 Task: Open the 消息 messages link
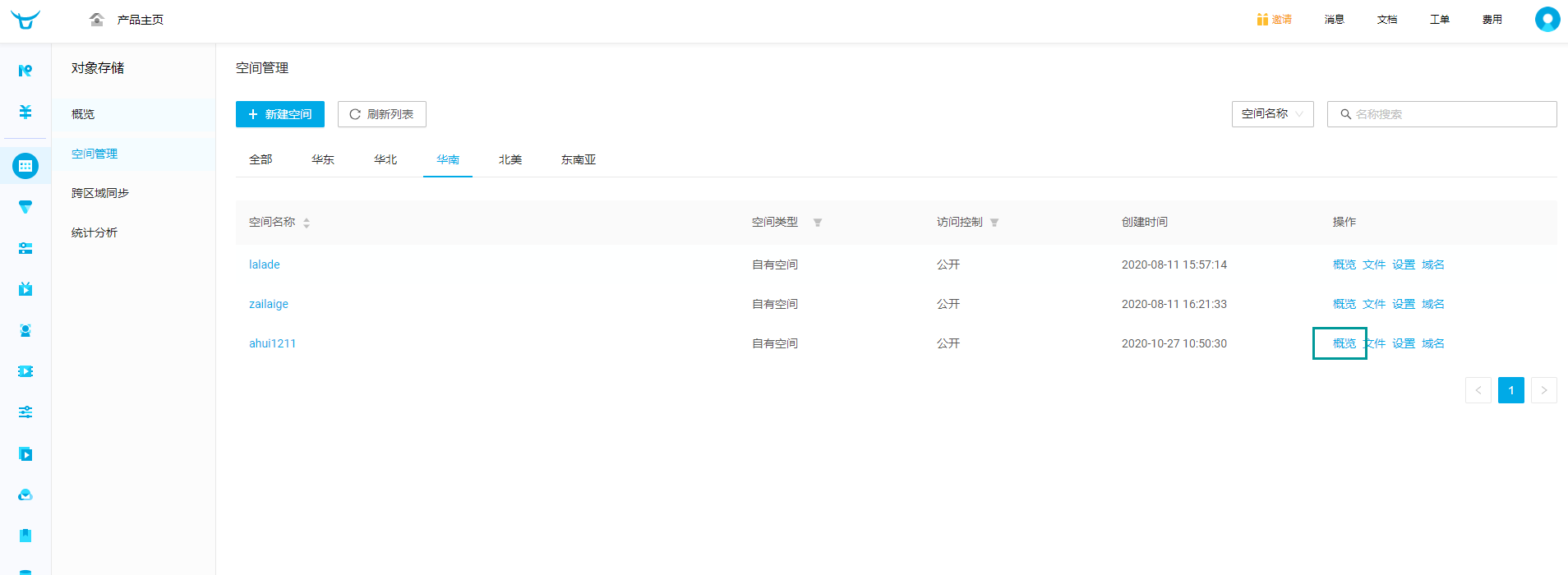coord(1335,20)
